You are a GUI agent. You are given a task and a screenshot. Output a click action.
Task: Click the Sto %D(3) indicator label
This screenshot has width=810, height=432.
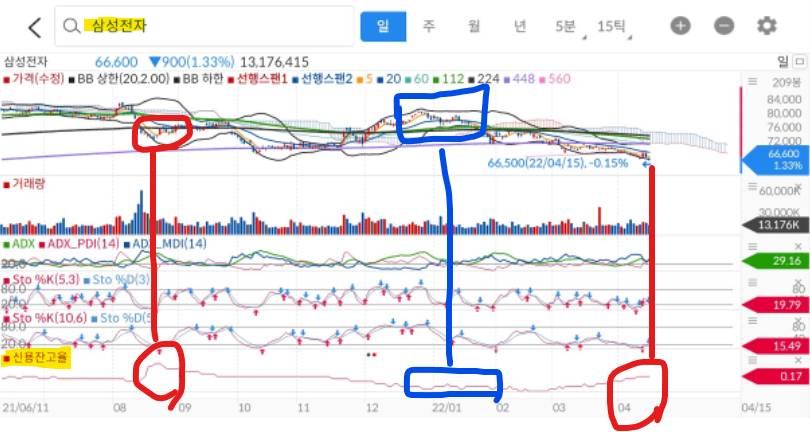(x=121, y=280)
